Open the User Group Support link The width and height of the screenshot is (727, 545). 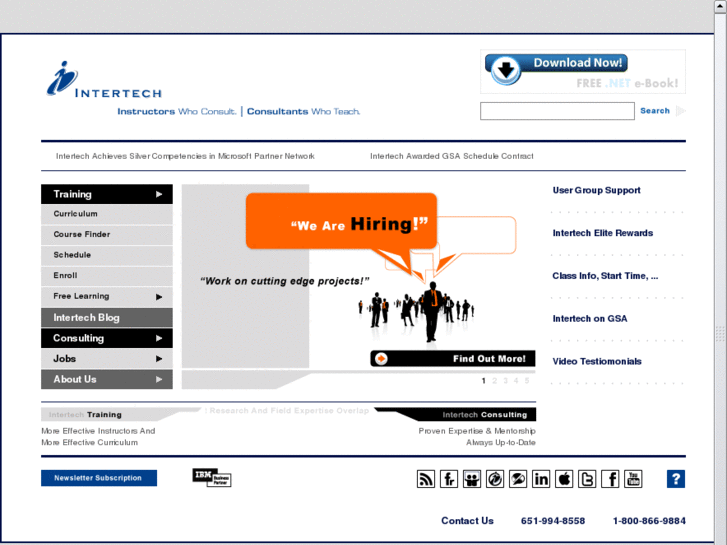tap(596, 190)
